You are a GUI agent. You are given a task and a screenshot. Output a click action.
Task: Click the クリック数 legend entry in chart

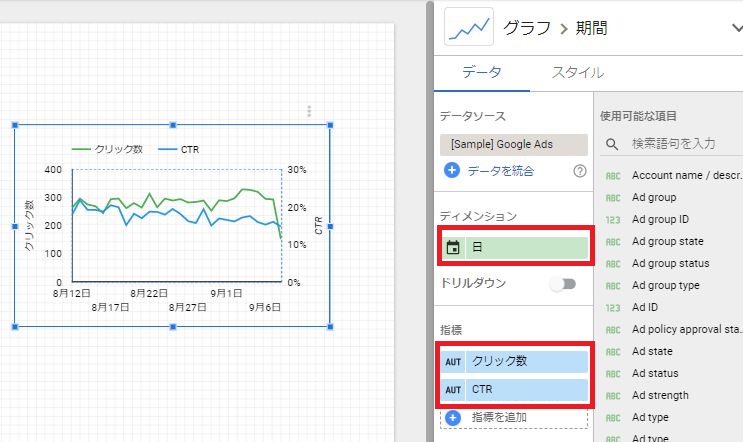pyautogui.click(x=107, y=149)
